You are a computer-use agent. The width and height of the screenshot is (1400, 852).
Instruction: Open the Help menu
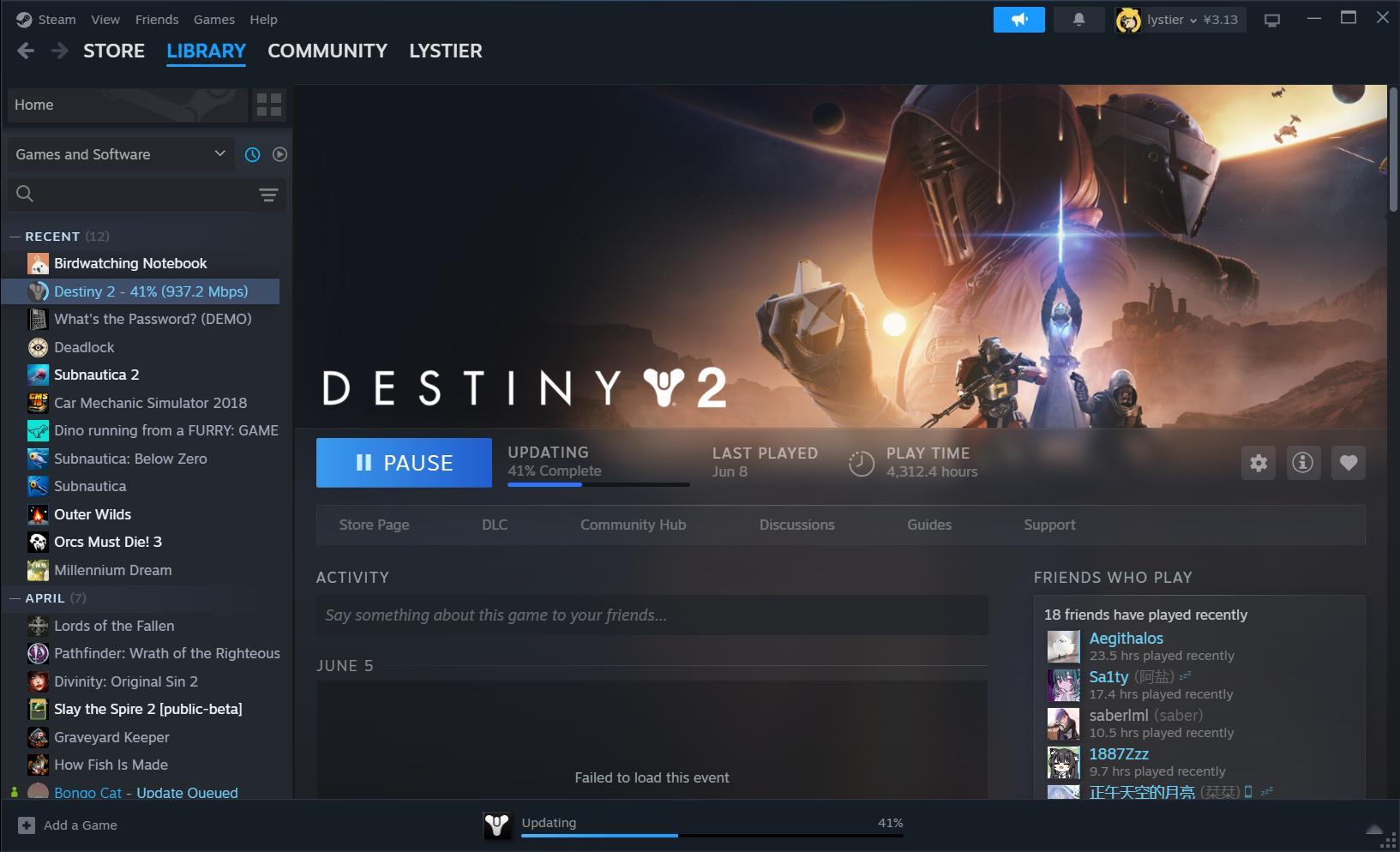coord(263,19)
